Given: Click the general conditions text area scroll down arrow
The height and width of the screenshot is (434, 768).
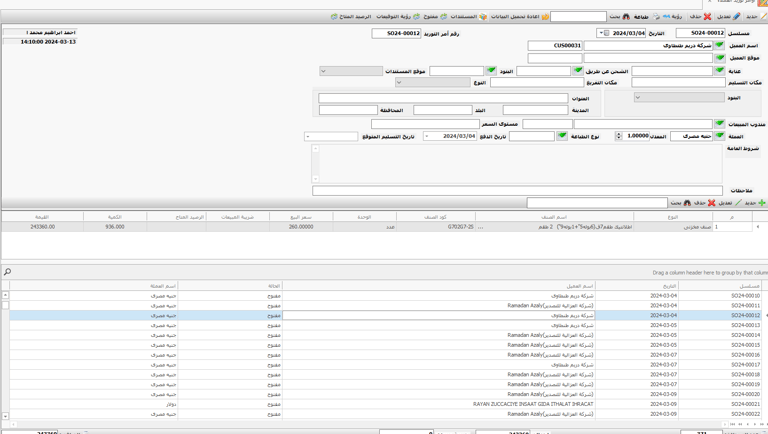Looking at the screenshot, I should [x=315, y=179].
